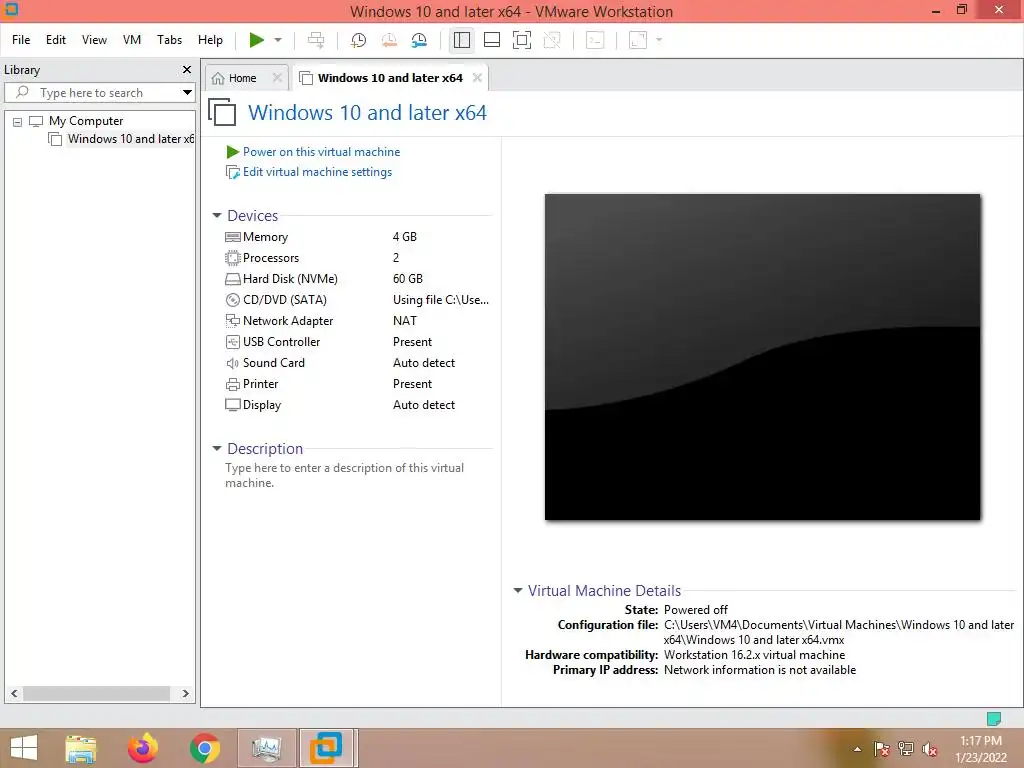The width and height of the screenshot is (1024, 768).
Task: Open the Edit menu
Action: coord(56,40)
